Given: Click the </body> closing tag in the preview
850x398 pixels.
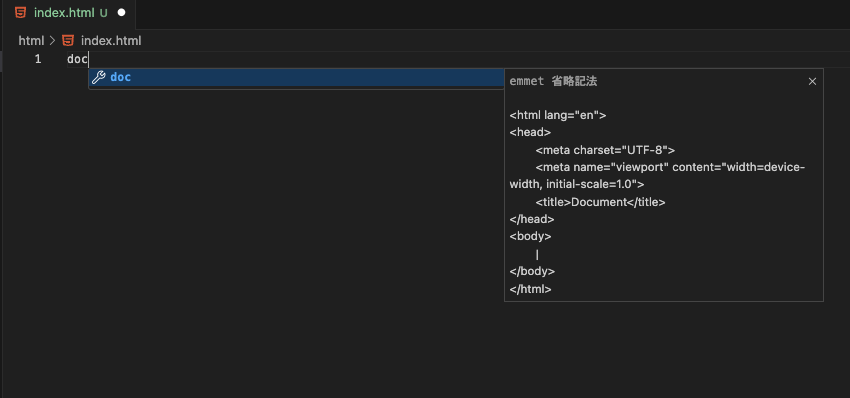Looking at the screenshot, I should 532,272.
